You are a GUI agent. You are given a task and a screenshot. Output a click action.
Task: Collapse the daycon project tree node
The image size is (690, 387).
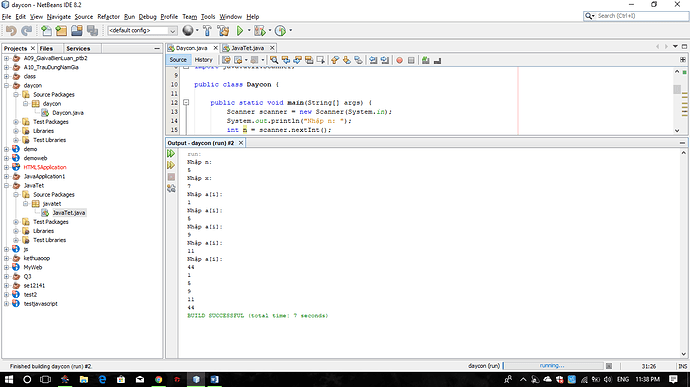[6, 85]
